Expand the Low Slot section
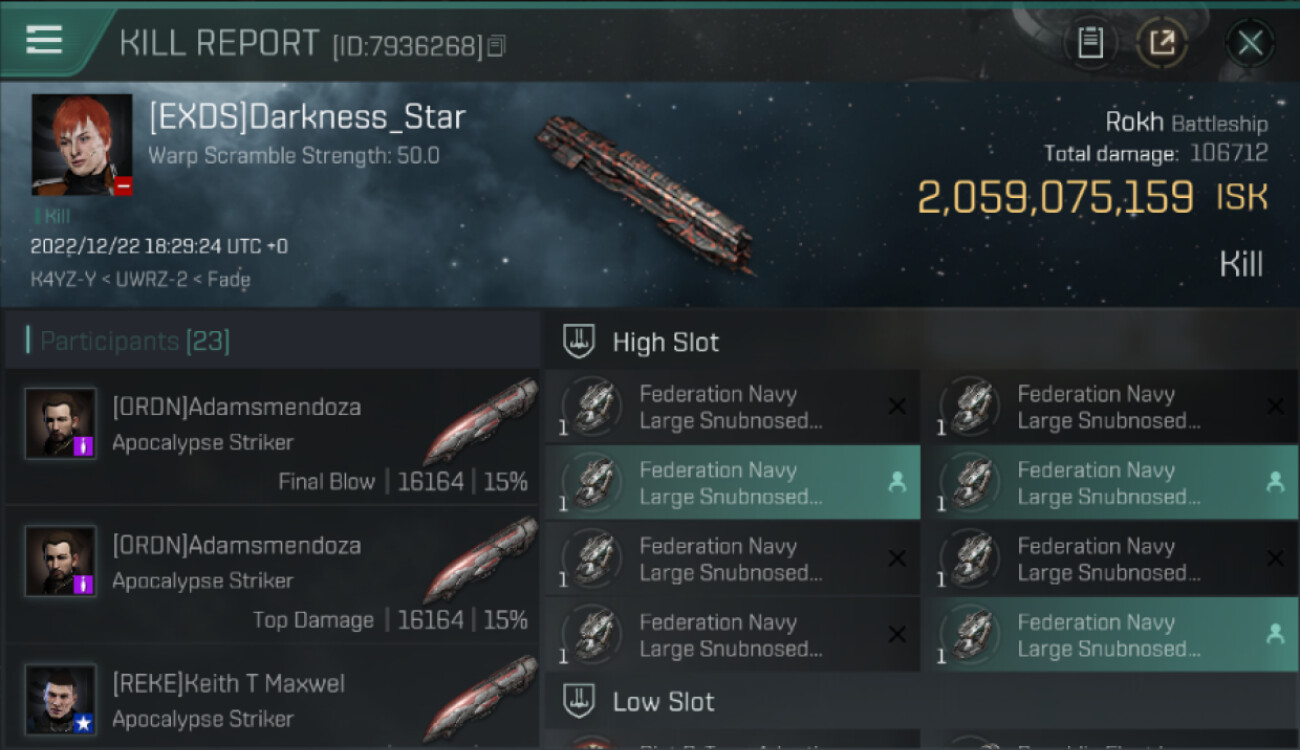Image resolution: width=1300 pixels, height=750 pixels. 663,702
